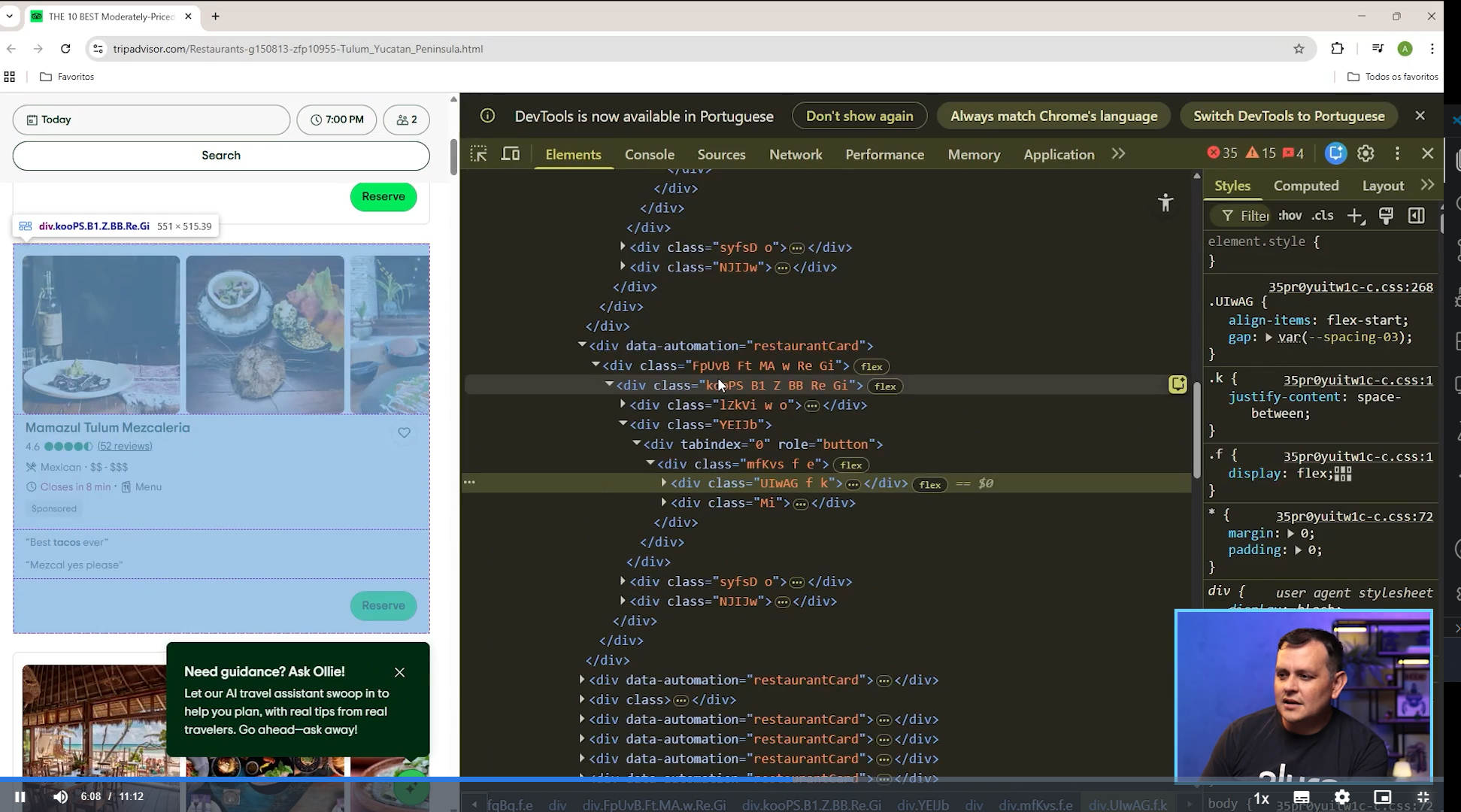Image resolution: width=1461 pixels, height=812 pixels.
Task: Toggle flex badge on mfKvs div
Action: tap(850, 465)
